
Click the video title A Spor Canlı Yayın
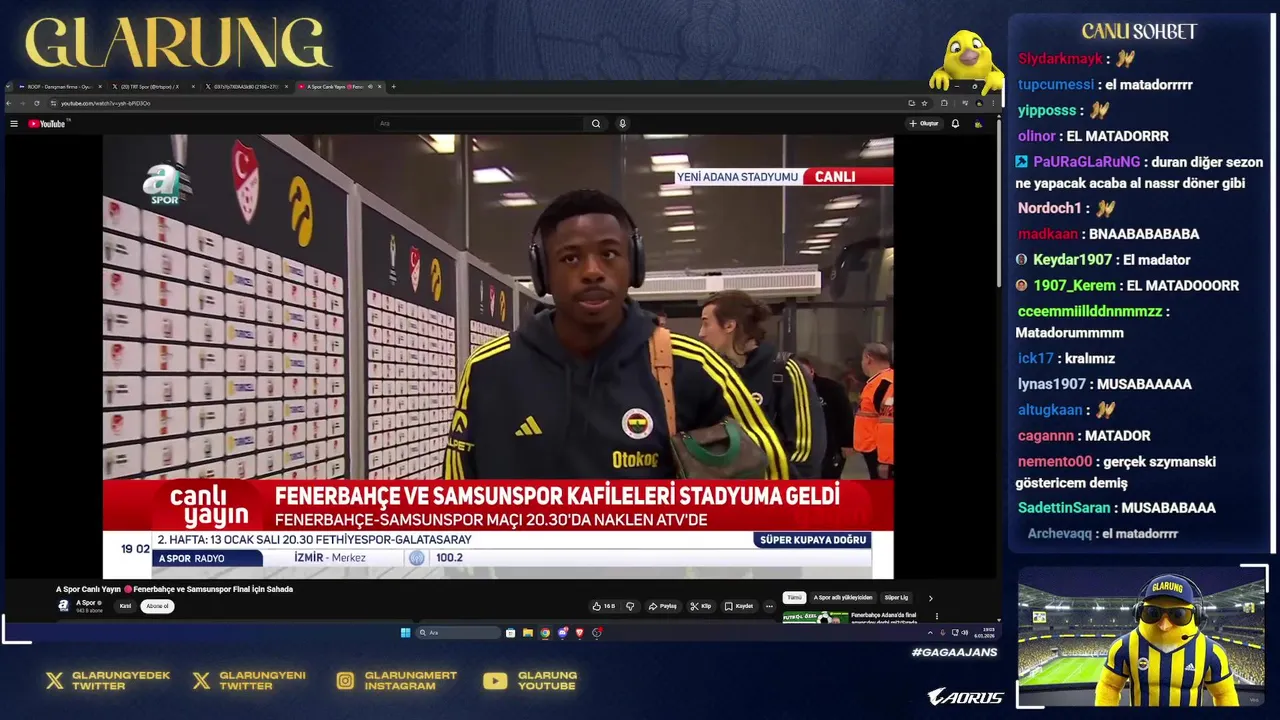click(x=174, y=589)
